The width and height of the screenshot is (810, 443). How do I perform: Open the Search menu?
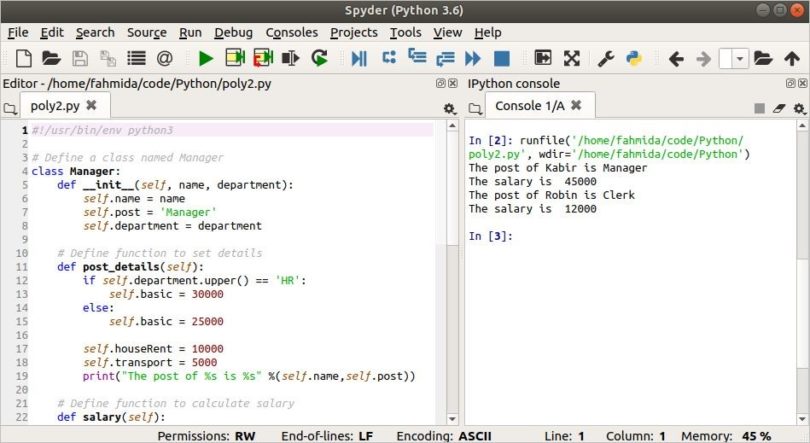pos(95,33)
